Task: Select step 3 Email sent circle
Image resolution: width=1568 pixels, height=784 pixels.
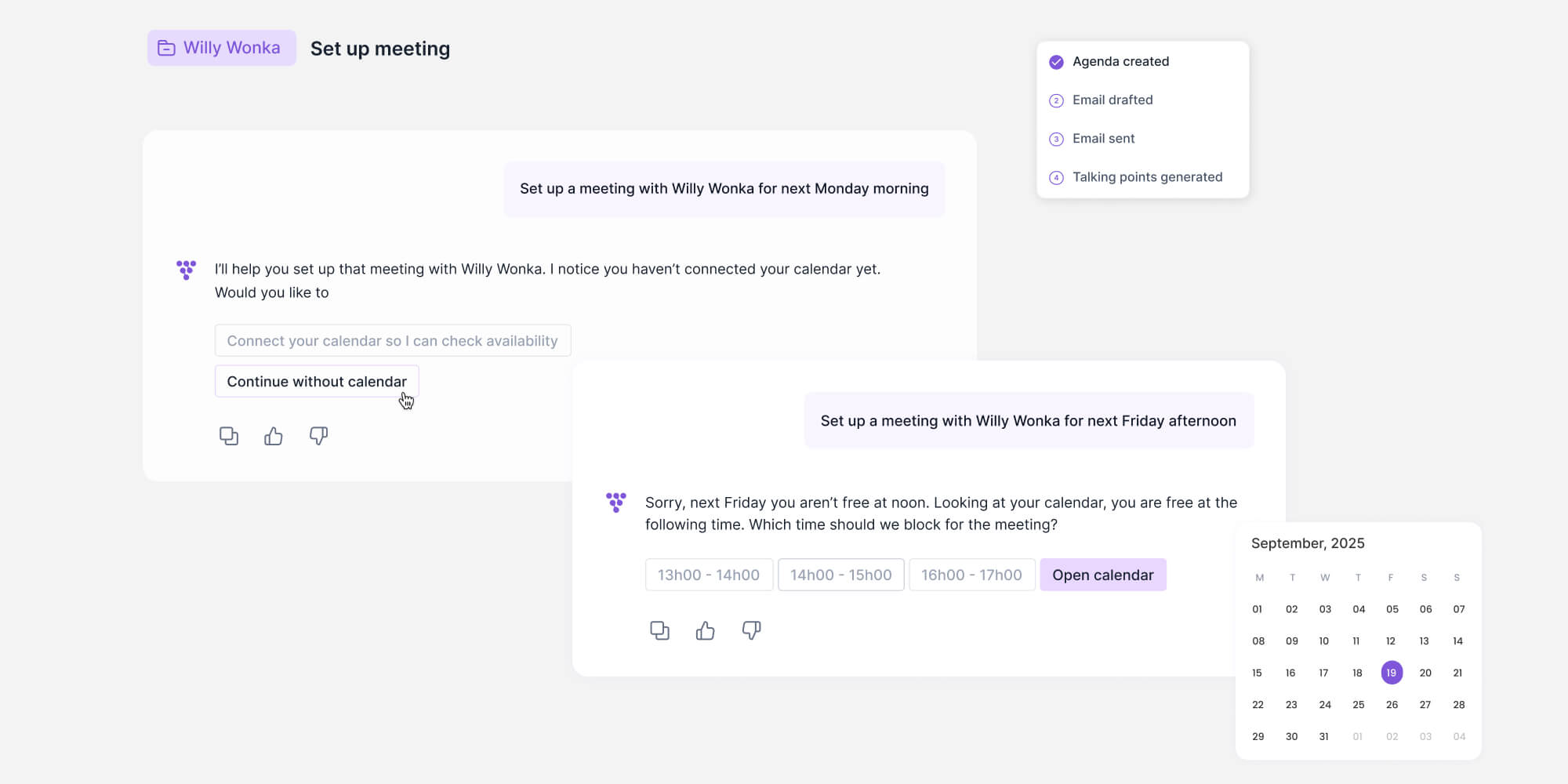Action: point(1056,139)
